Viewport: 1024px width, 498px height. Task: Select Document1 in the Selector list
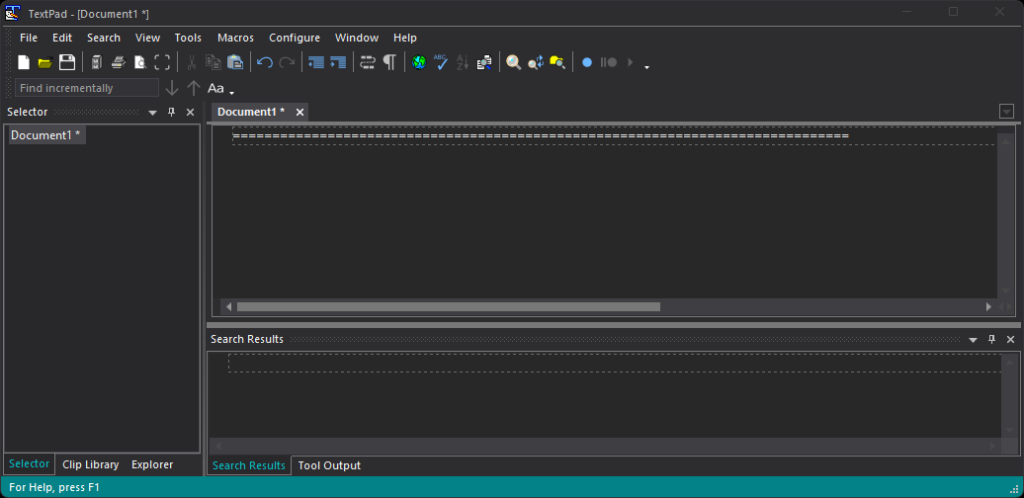pyautogui.click(x=46, y=135)
